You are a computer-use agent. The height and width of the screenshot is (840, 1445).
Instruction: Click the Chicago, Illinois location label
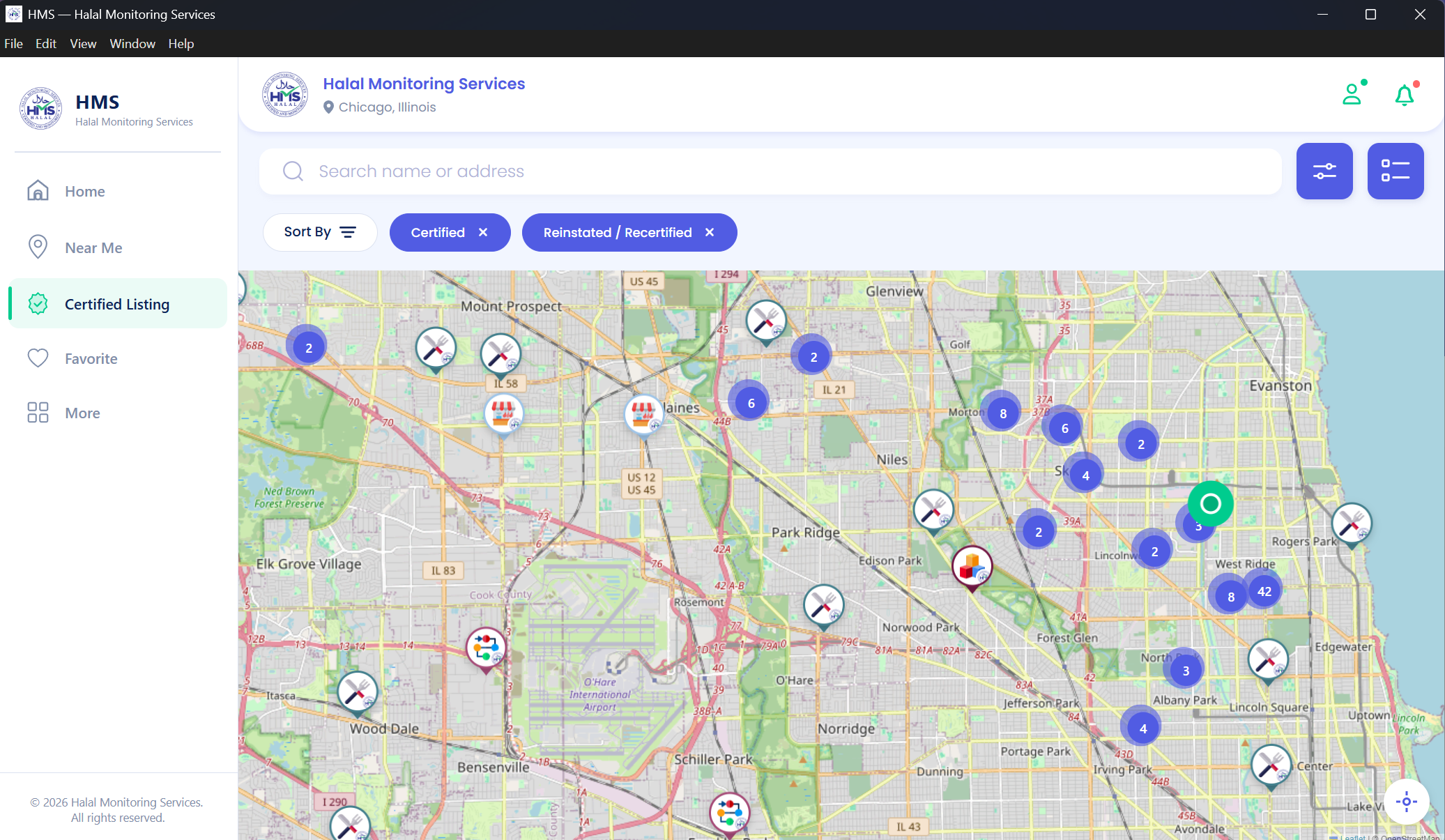pos(387,107)
